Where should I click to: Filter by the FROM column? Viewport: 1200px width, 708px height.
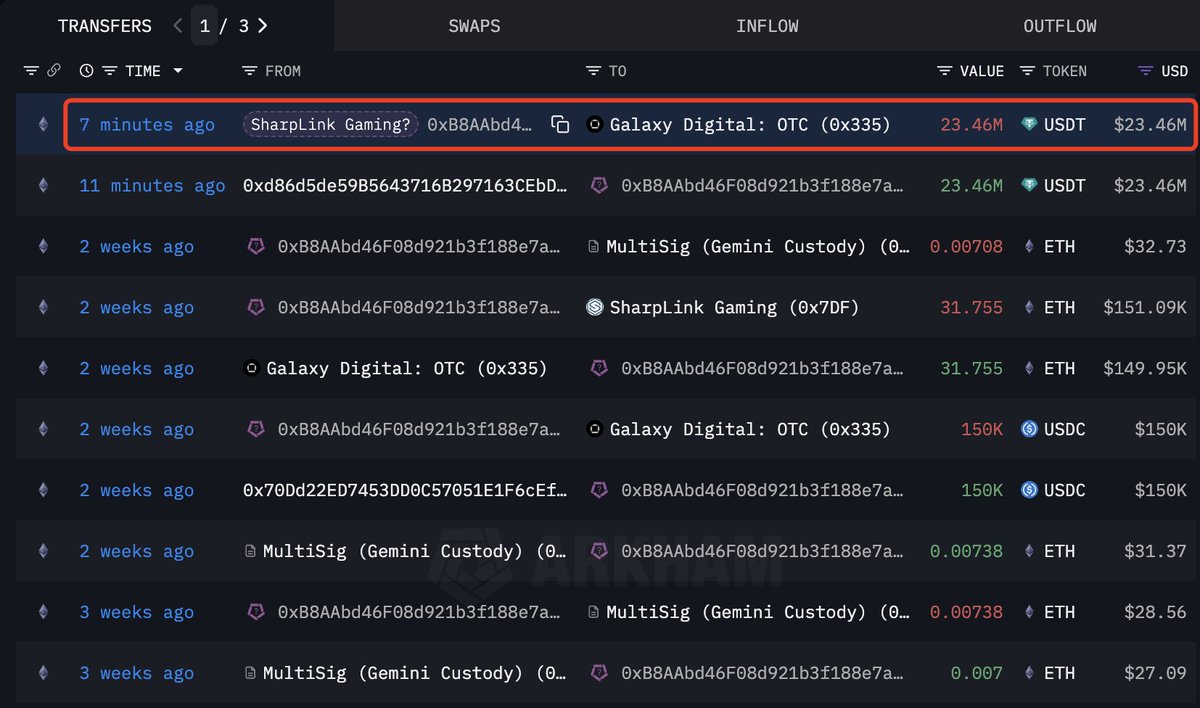(250, 71)
